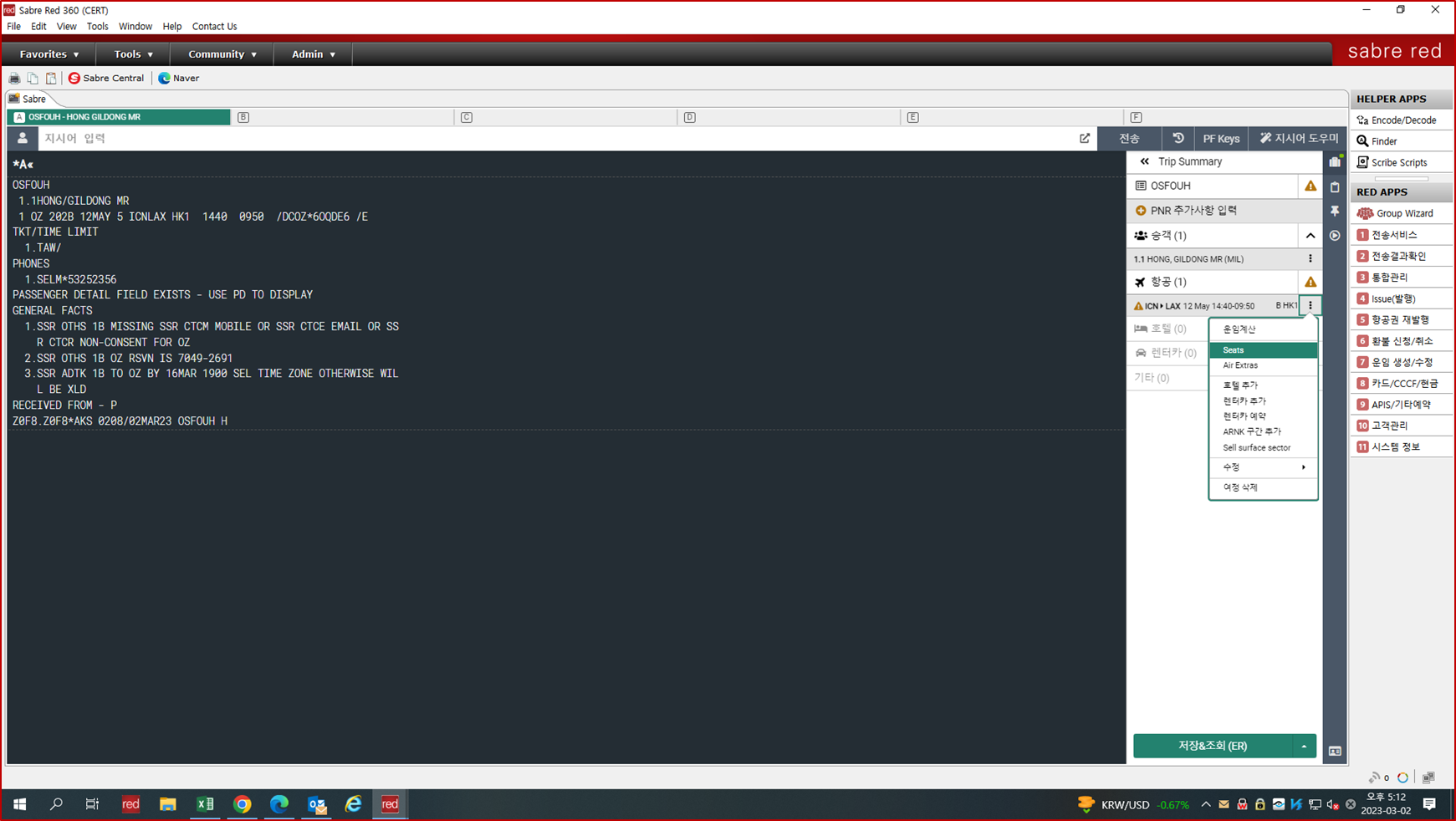Click the print icon in toolbar
Viewport: 1456px width, 821px height.
[x=14, y=78]
